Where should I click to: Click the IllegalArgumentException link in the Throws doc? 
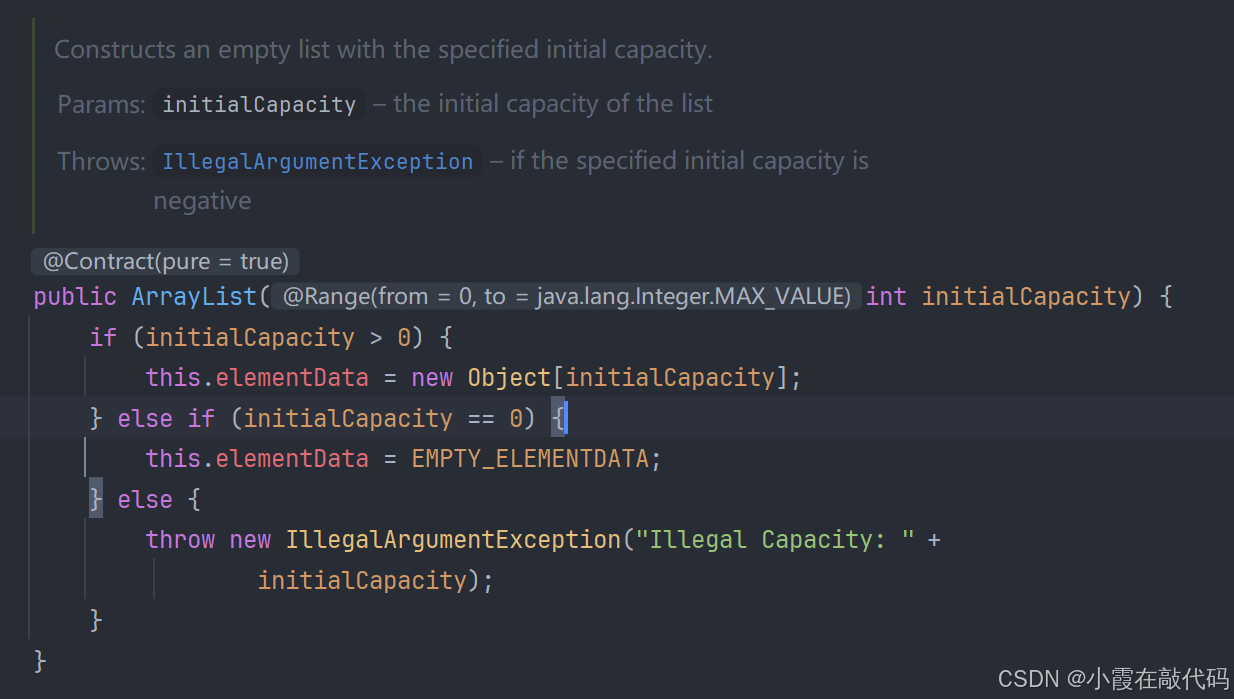[x=317, y=162]
